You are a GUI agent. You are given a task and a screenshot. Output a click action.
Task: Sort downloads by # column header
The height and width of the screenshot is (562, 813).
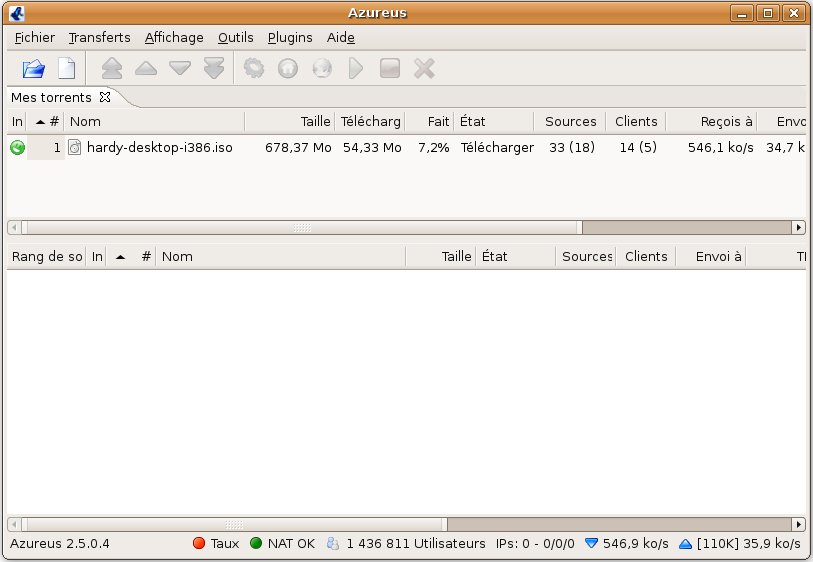(x=46, y=121)
